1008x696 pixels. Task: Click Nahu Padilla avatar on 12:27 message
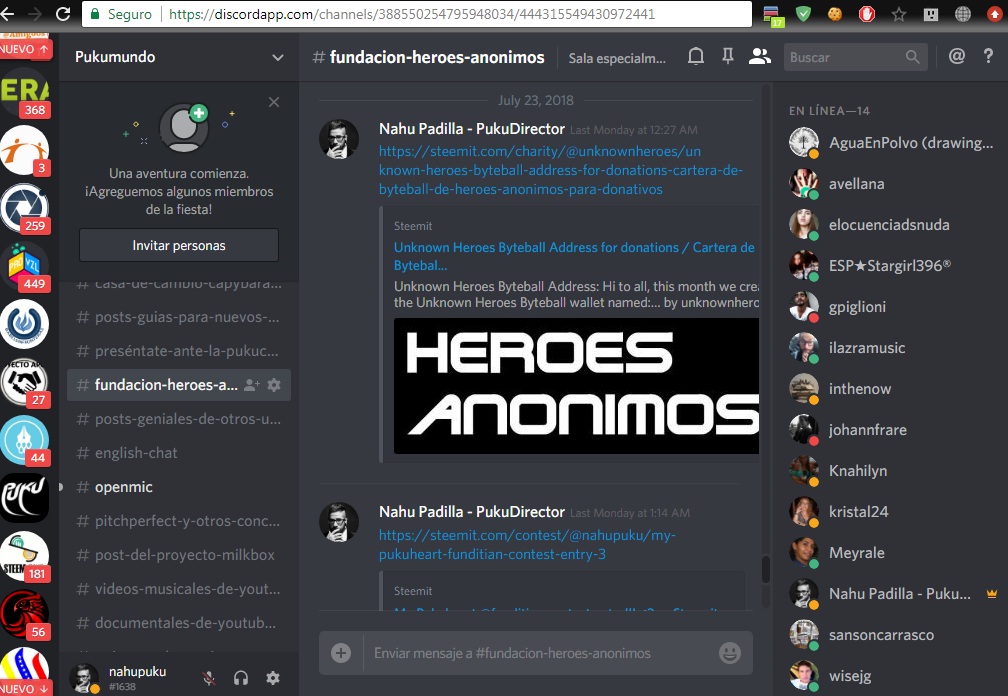point(339,139)
